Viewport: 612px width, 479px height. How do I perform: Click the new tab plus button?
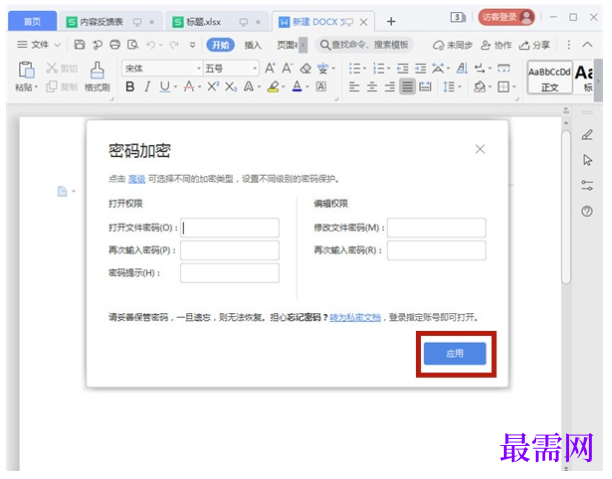(x=391, y=21)
